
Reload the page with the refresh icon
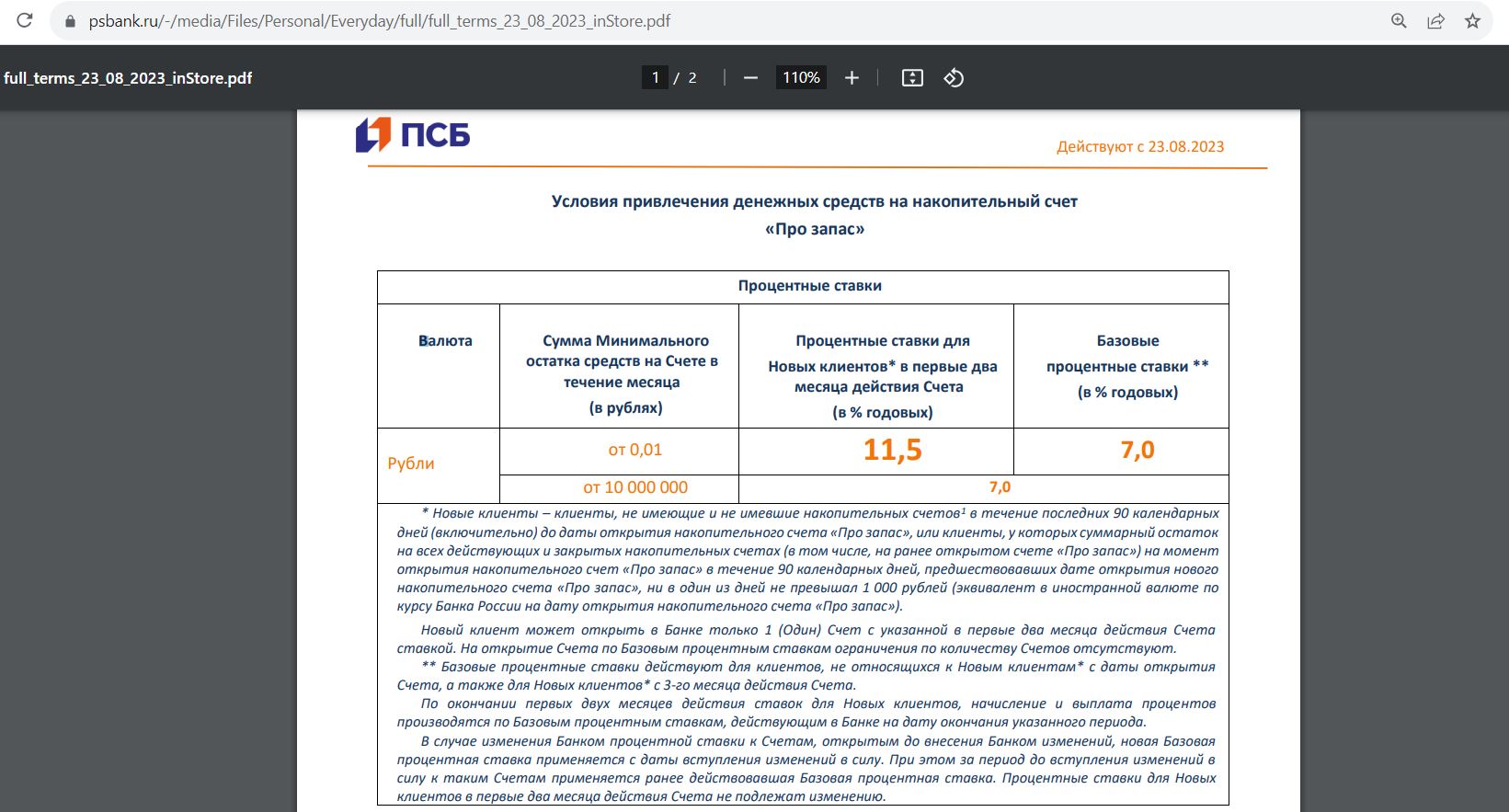[x=25, y=20]
